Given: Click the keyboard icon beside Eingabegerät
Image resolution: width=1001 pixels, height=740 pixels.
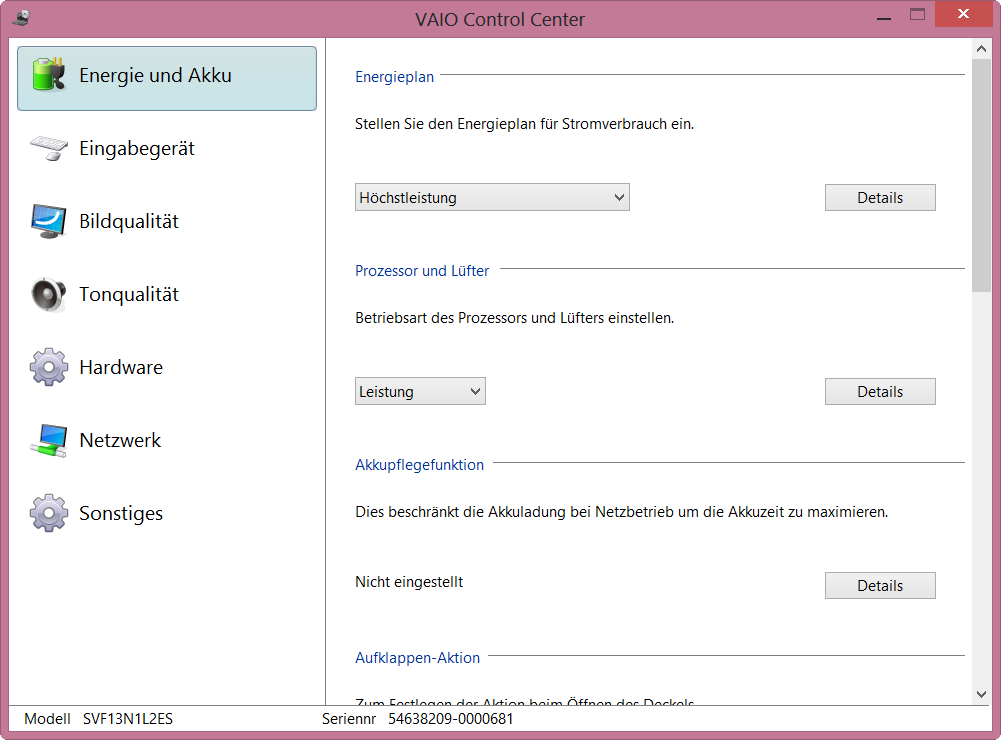Looking at the screenshot, I should coord(49,148).
